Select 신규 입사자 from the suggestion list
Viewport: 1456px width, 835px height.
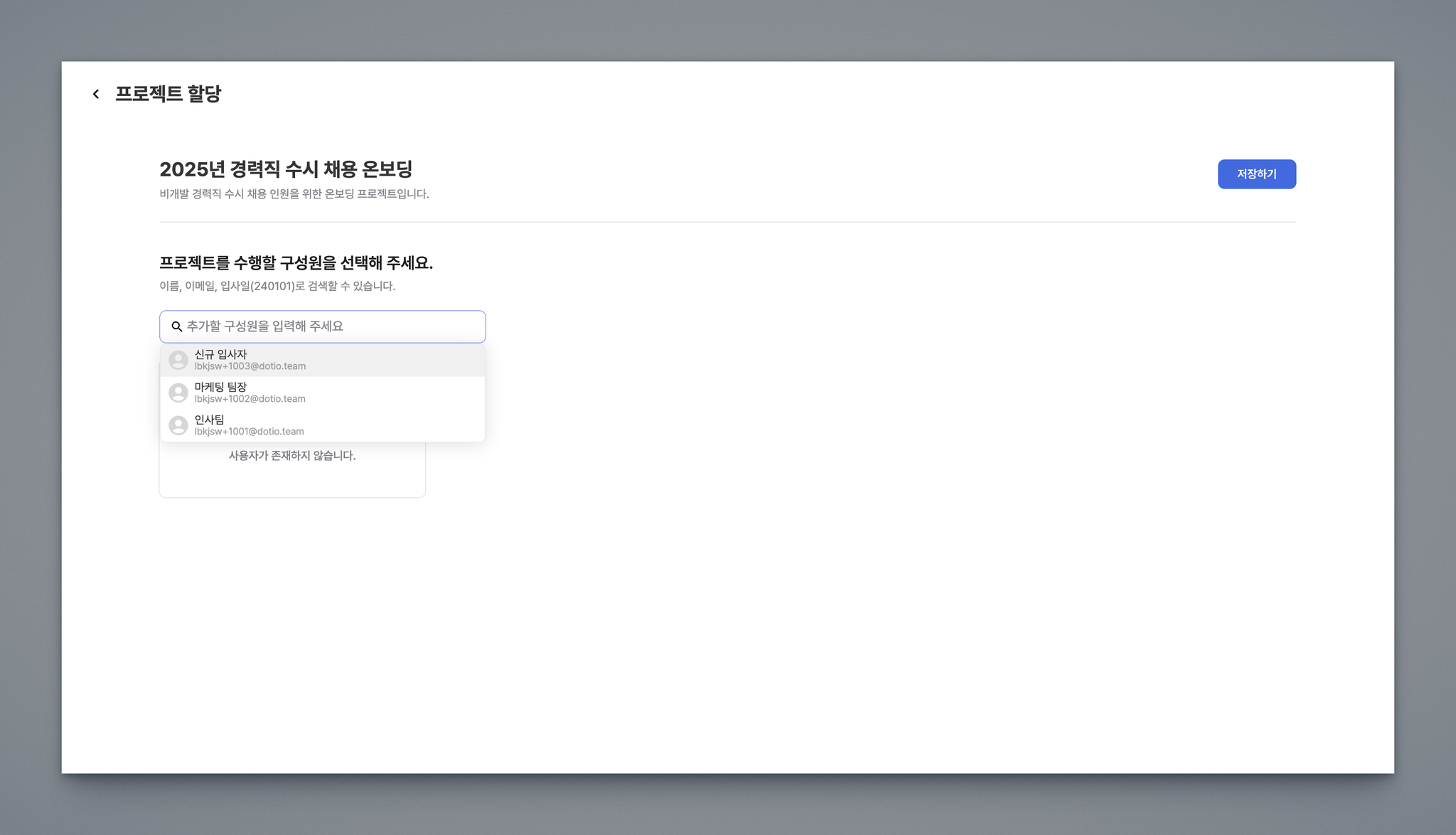(x=323, y=360)
